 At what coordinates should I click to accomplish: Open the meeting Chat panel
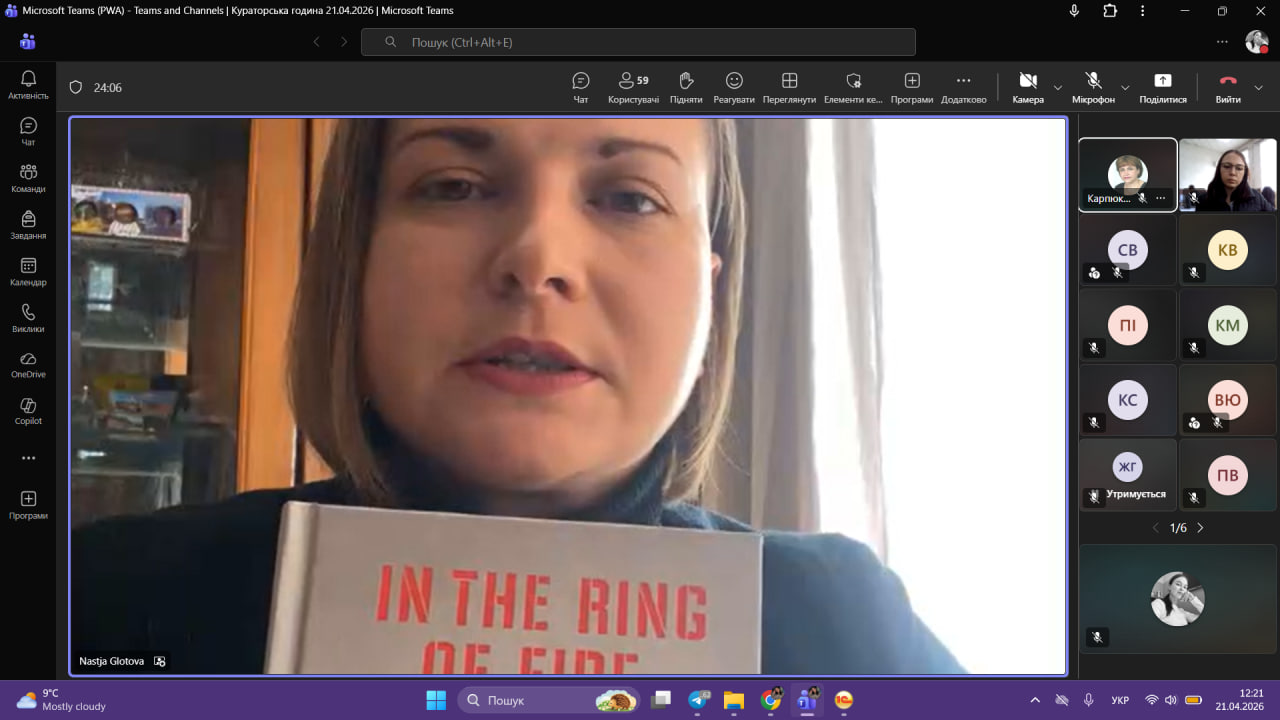580,87
